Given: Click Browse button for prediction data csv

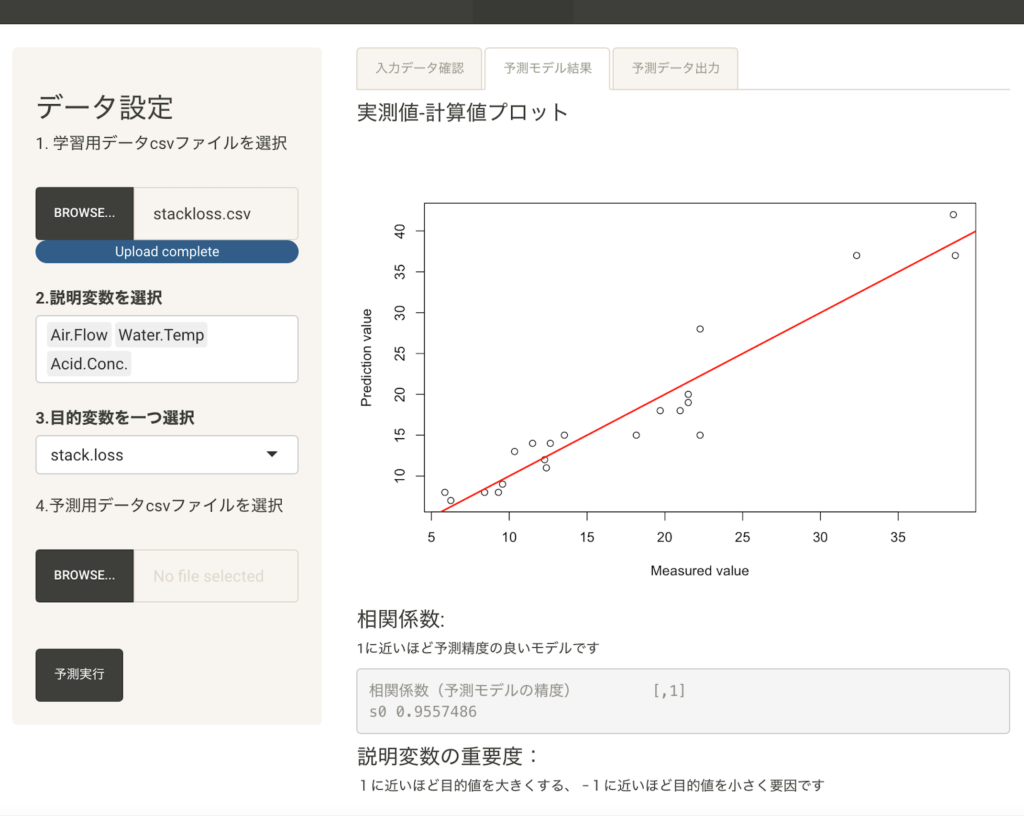Looking at the screenshot, I should pyautogui.click(x=84, y=576).
